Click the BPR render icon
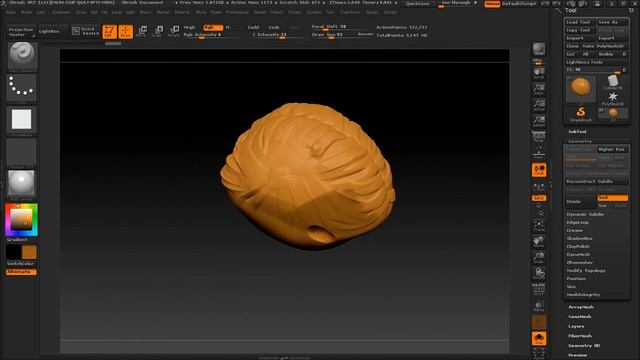The image size is (640, 360). (x=539, y=50)
